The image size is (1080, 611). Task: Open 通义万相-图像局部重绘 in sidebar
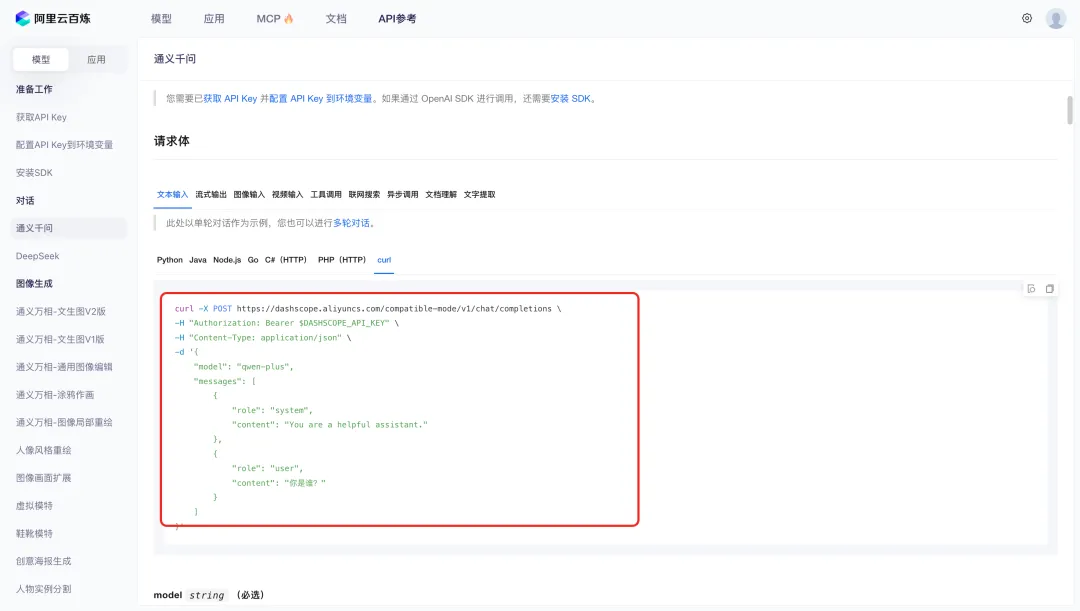[x=64, y=422]
